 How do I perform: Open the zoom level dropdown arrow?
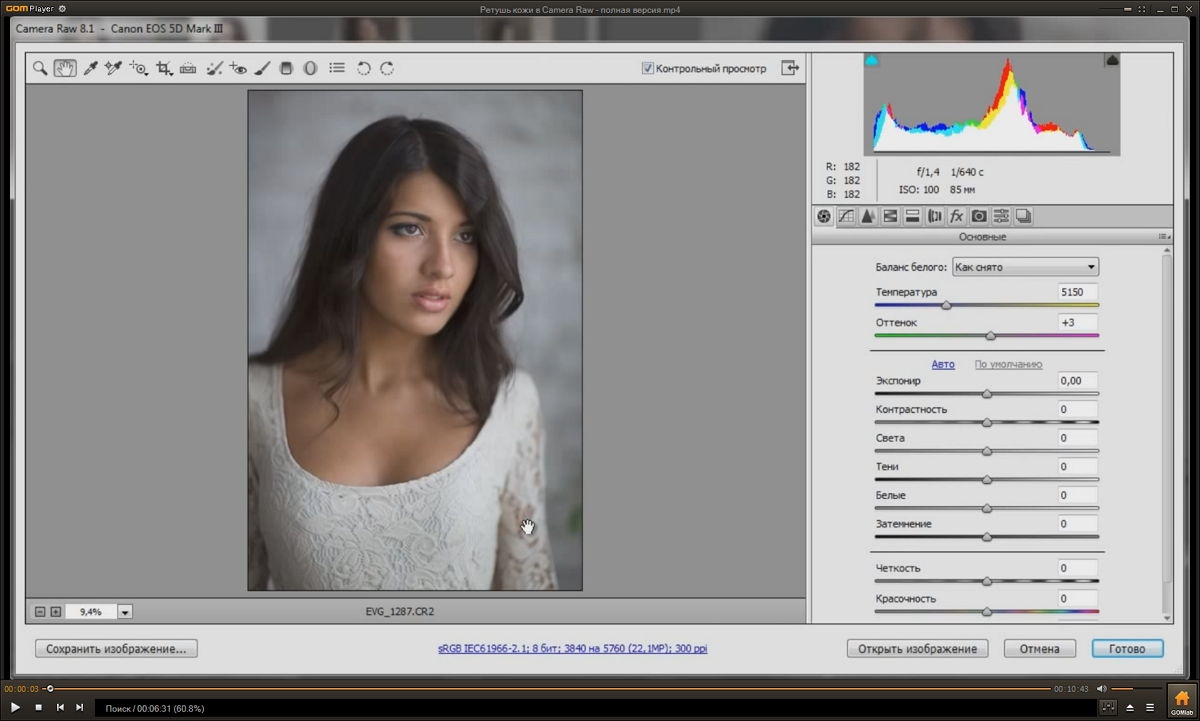pyautogui.click(x=125, y=612)
